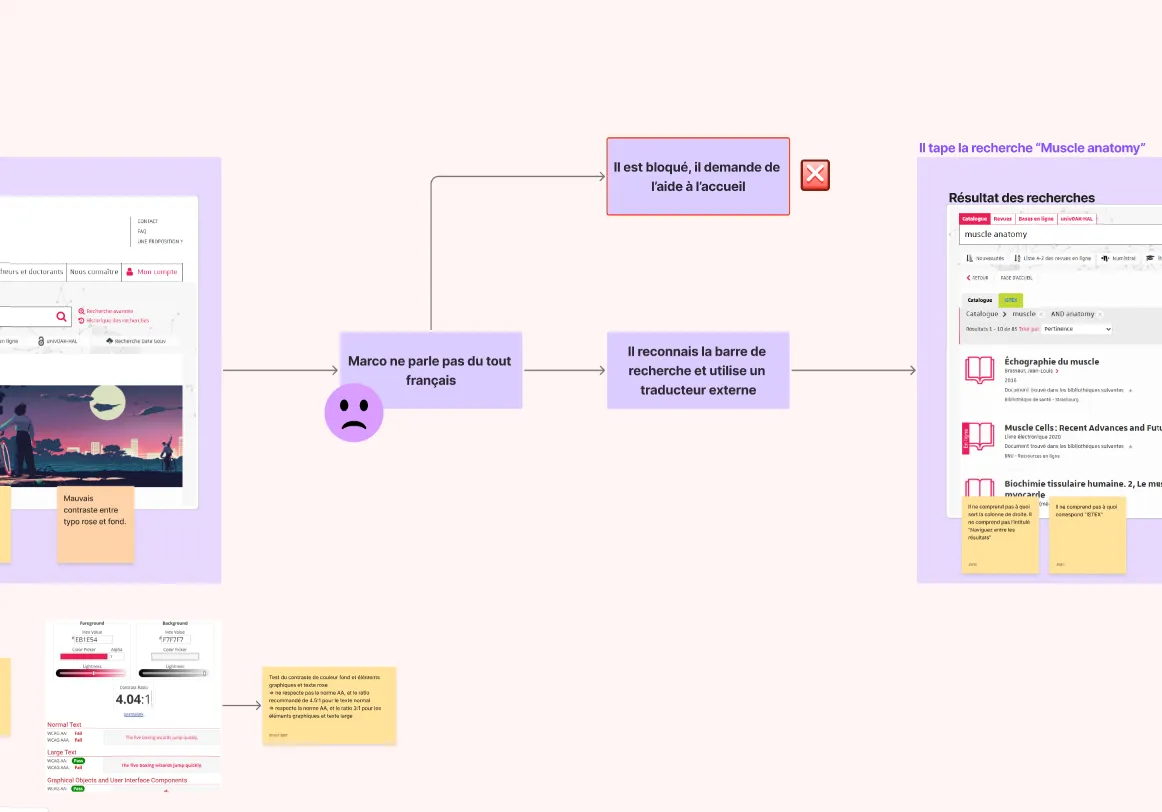
Task: Open the Revues tab in search results
Action: 1003,219
